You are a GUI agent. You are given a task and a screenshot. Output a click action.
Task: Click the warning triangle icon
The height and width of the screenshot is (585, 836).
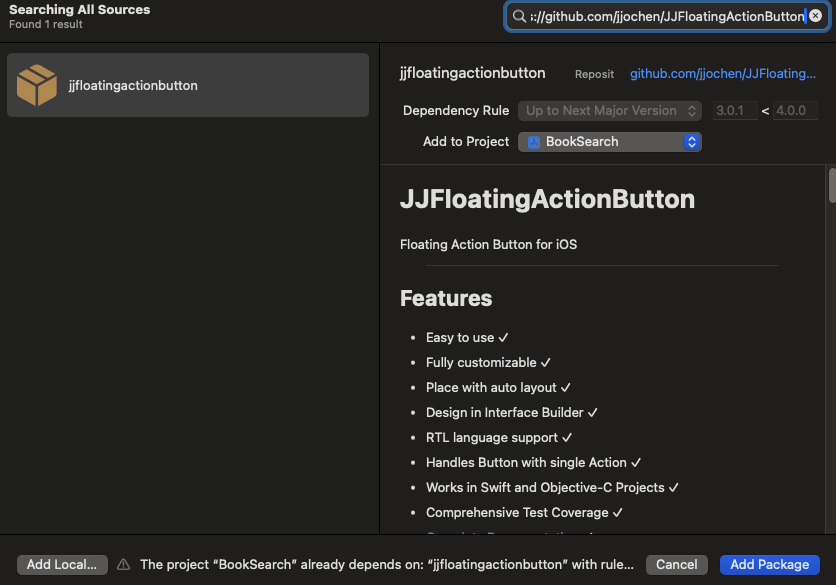[x=124, y=564]
